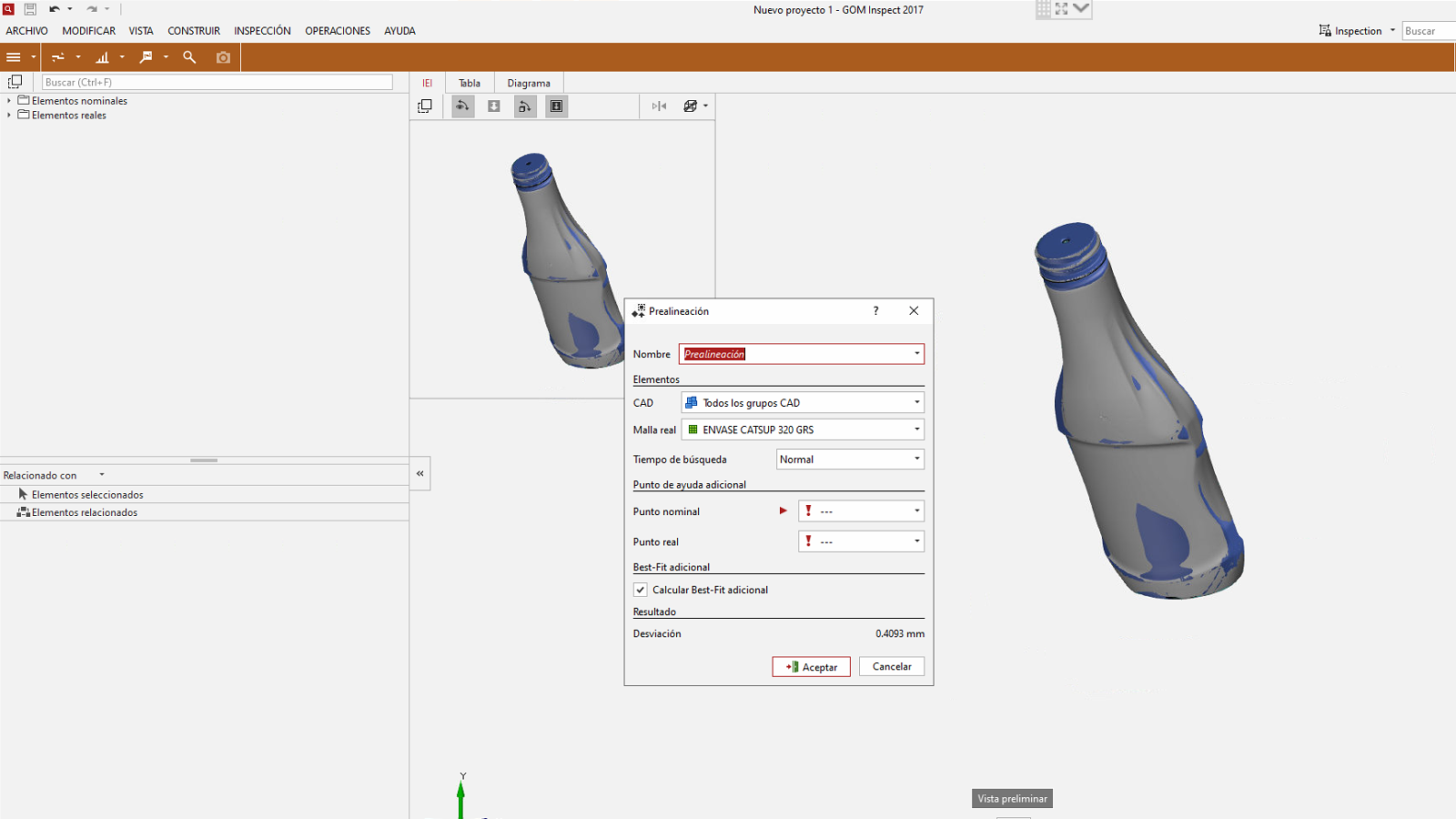
Task: Click the save icon in title bar
Action: click(30, 9)
